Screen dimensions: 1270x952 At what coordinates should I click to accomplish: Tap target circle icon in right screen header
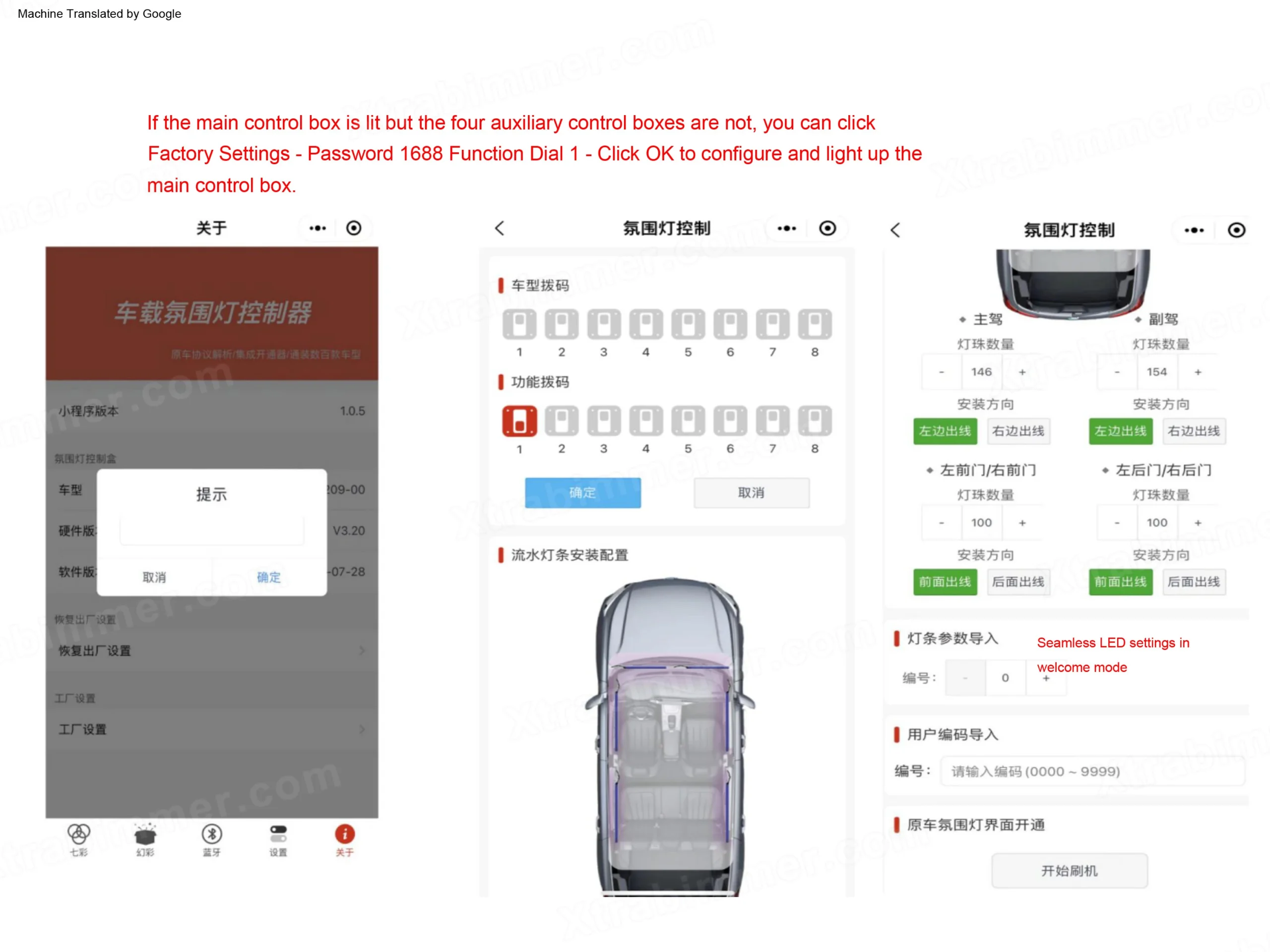point(1237,230)
